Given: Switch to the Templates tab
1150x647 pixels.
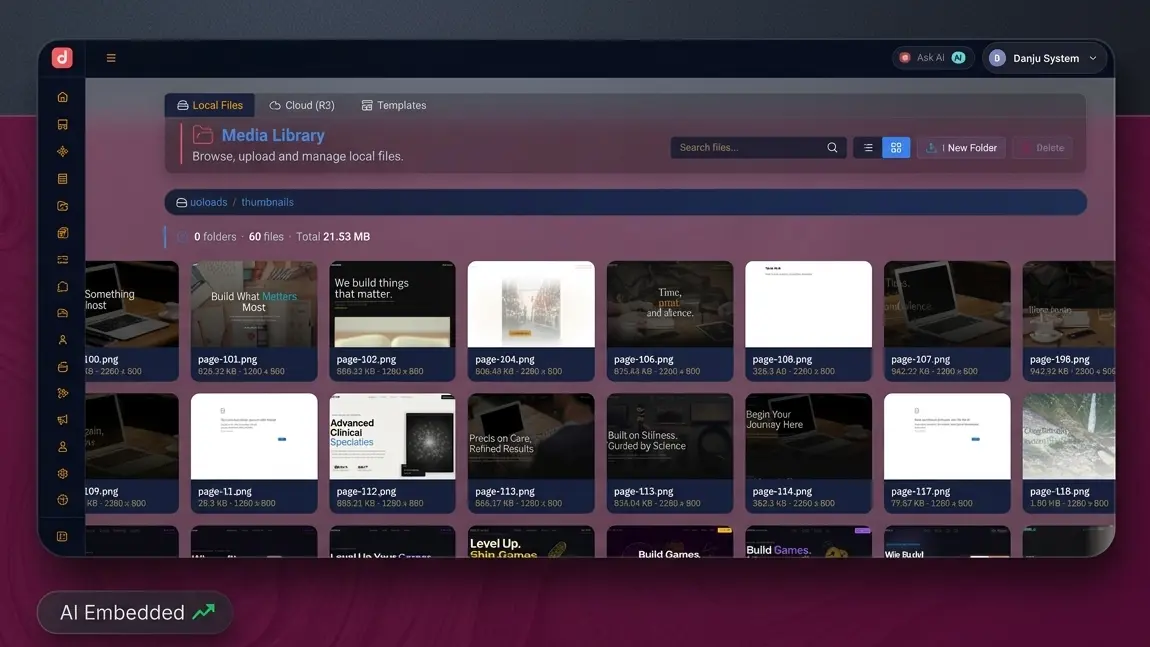Looking at the screenshot, I should point(394,105).
